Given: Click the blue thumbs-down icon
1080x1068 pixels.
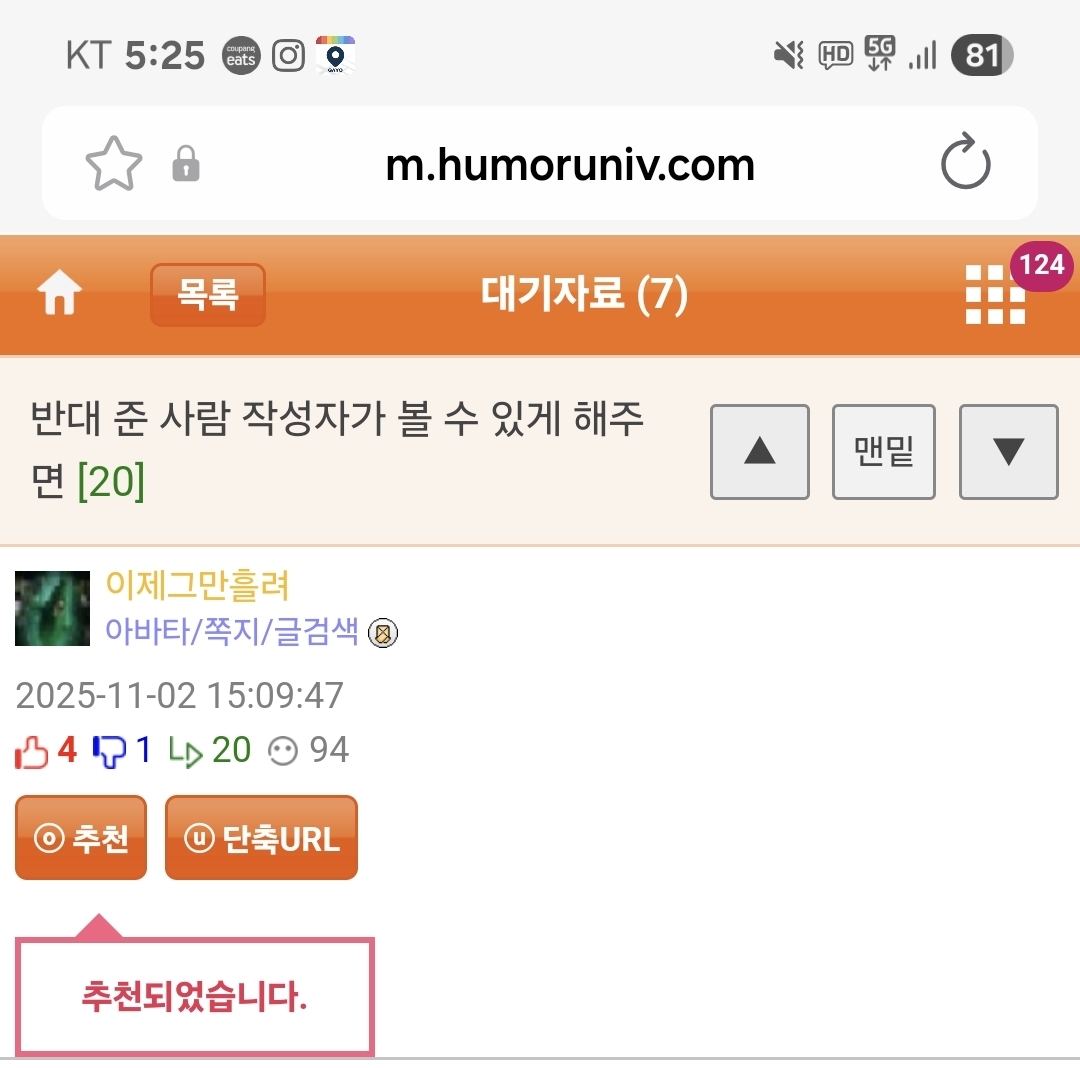Looking at the screenshot, I should point(108,751).
